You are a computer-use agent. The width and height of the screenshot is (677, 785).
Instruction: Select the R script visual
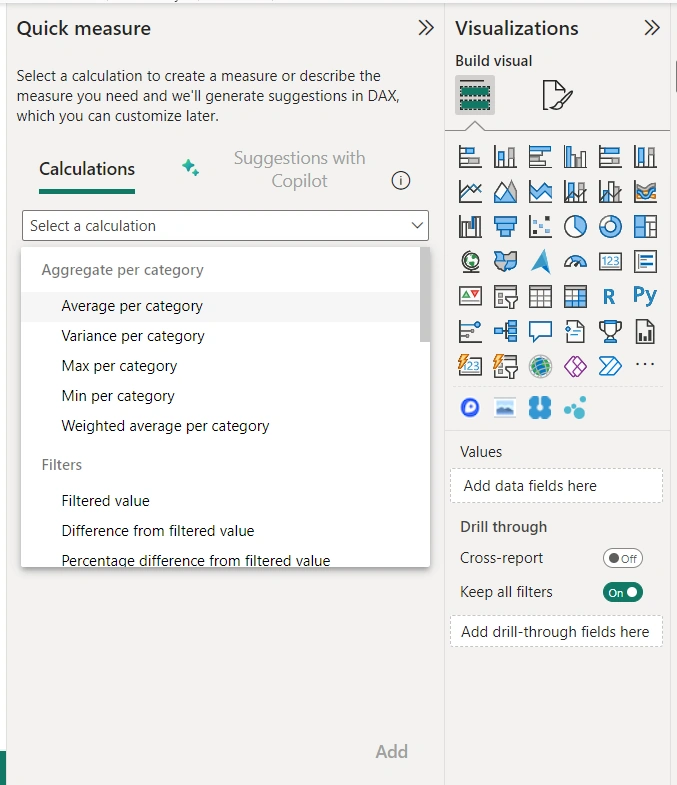click(x=610, y=296)
